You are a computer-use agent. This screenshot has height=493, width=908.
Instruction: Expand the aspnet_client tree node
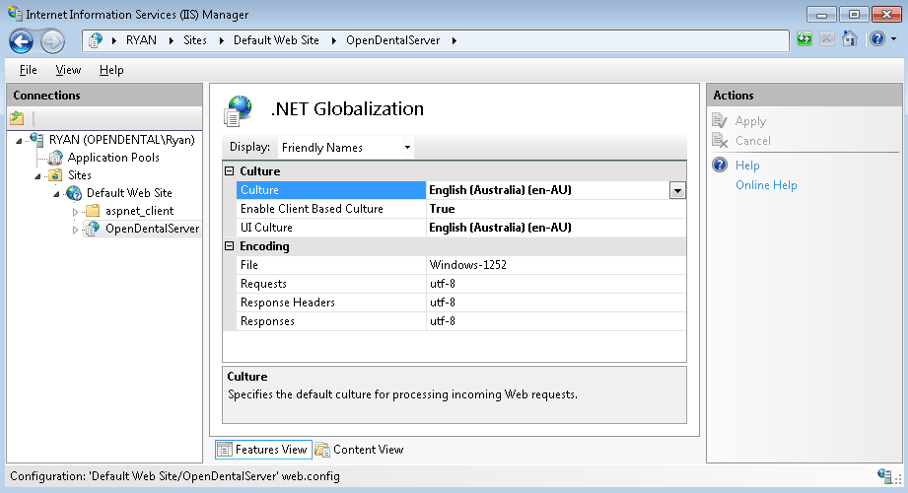[x=75, y=211]
